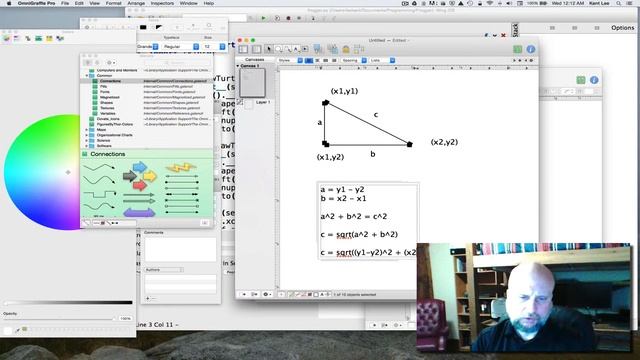
Task: Open the Styles dropdown in text ruler
Action: pos(290,60)
